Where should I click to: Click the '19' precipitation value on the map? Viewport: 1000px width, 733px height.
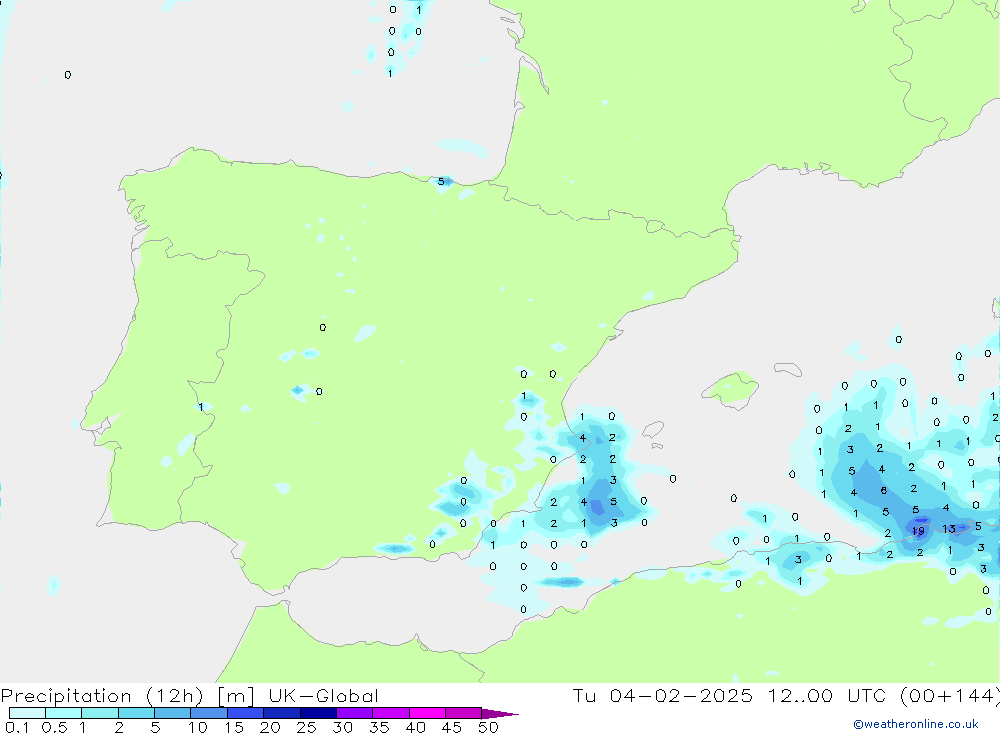coord(918,531)
